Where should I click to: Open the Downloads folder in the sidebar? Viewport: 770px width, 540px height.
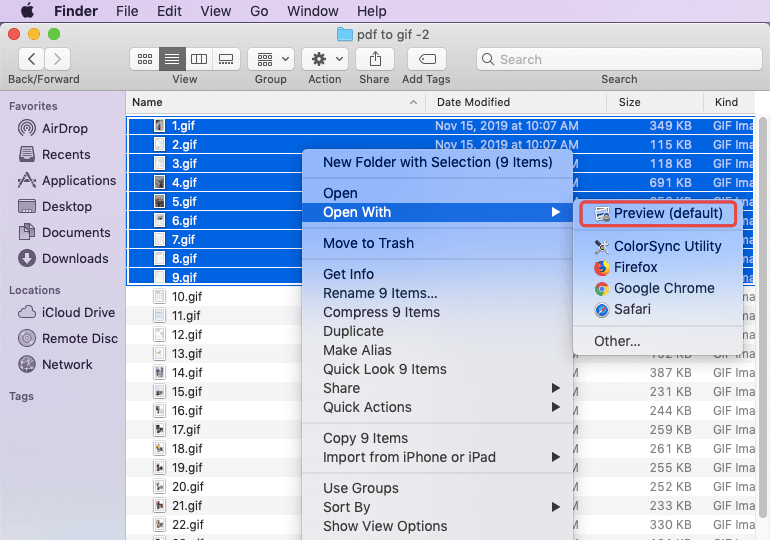coord(74,258)
